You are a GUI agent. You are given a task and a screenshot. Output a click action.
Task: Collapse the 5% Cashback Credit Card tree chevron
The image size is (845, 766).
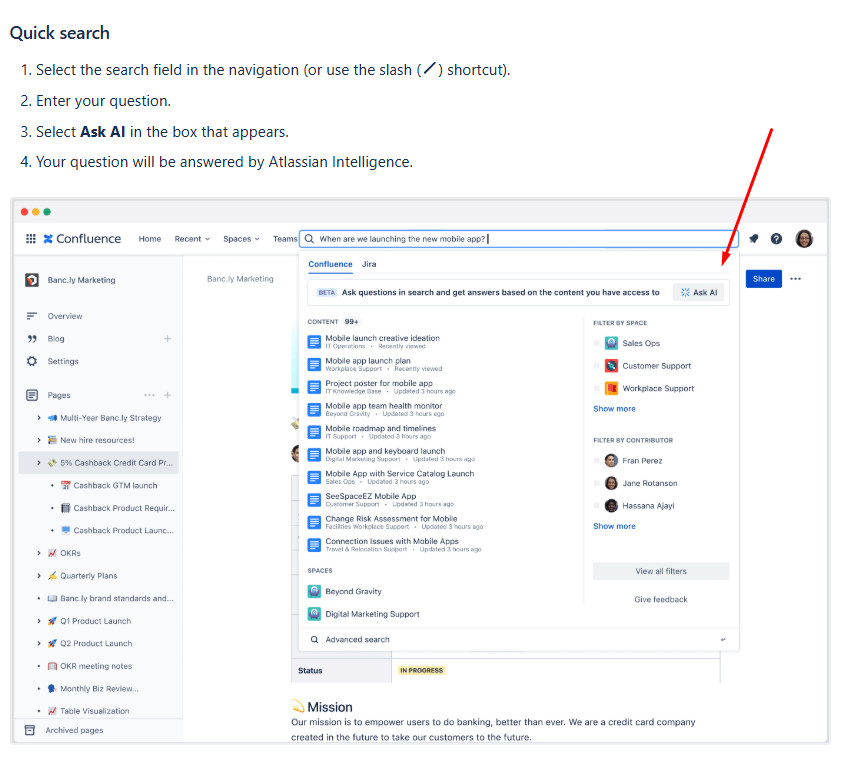point(39,463)
